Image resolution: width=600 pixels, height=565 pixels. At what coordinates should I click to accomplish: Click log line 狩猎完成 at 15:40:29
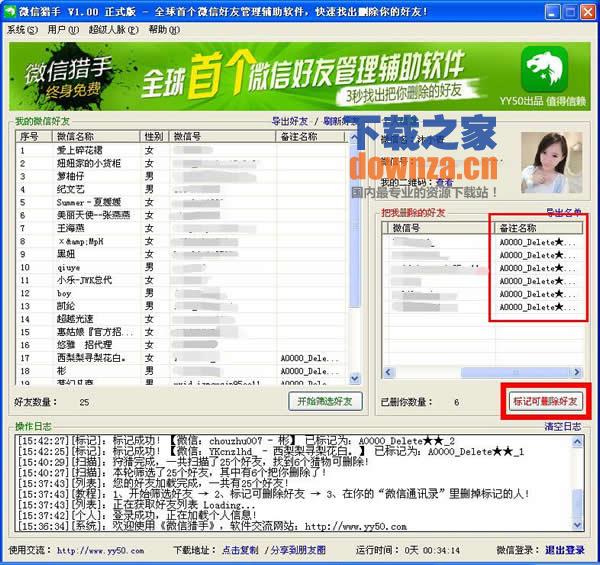193,462
